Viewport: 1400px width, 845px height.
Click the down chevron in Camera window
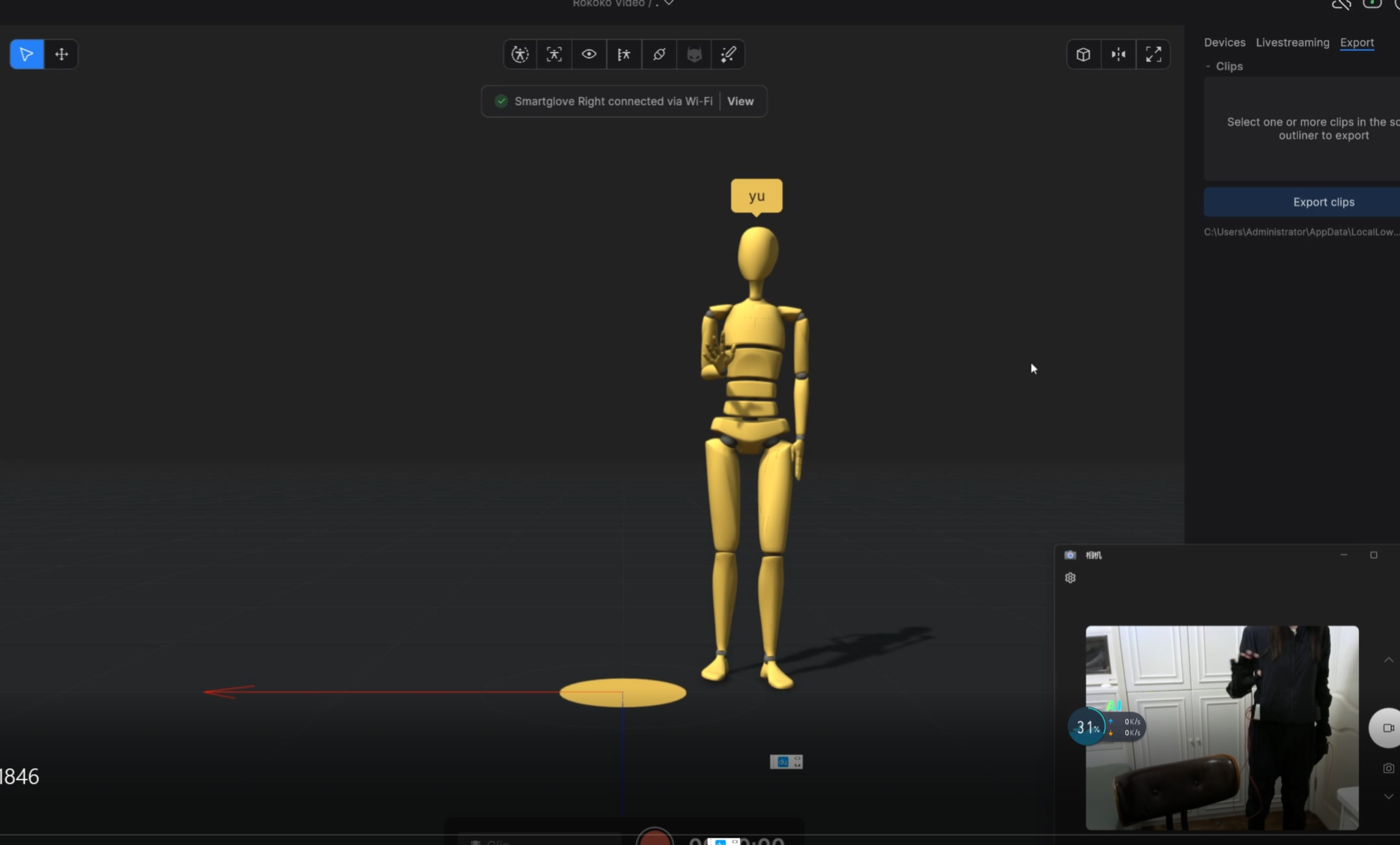coord(1388,797)
